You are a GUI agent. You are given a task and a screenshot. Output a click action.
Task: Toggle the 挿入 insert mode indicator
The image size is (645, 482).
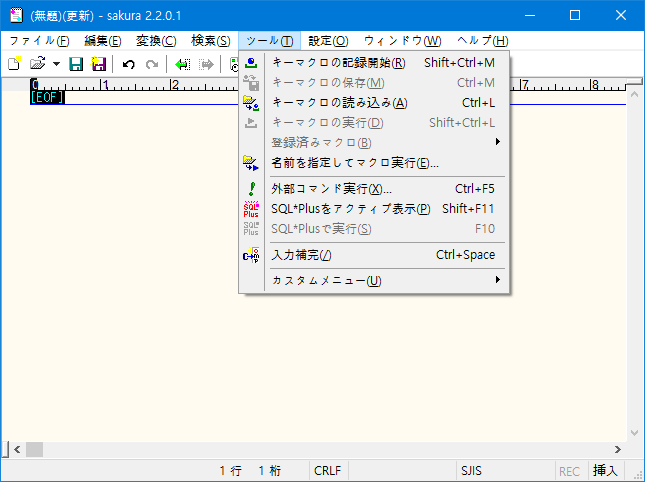(x=605, y=470)
